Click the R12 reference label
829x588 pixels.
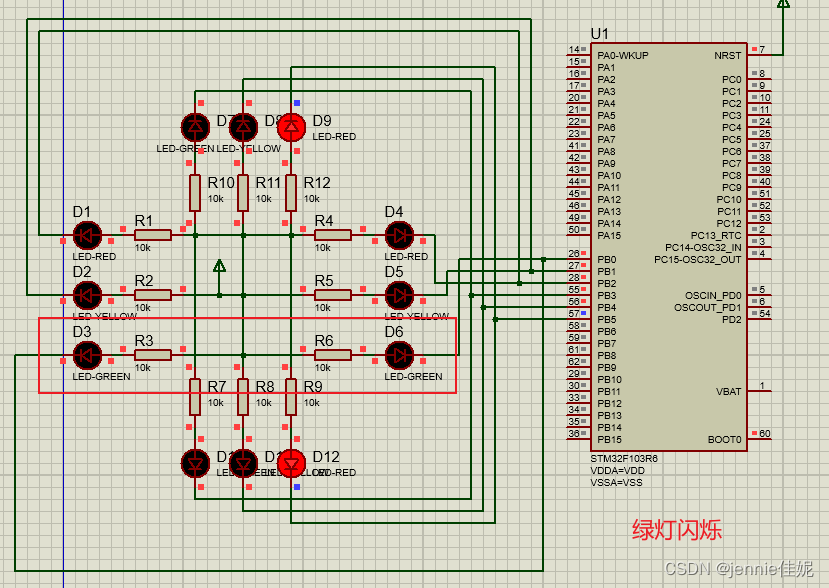(x=317, y=182)
